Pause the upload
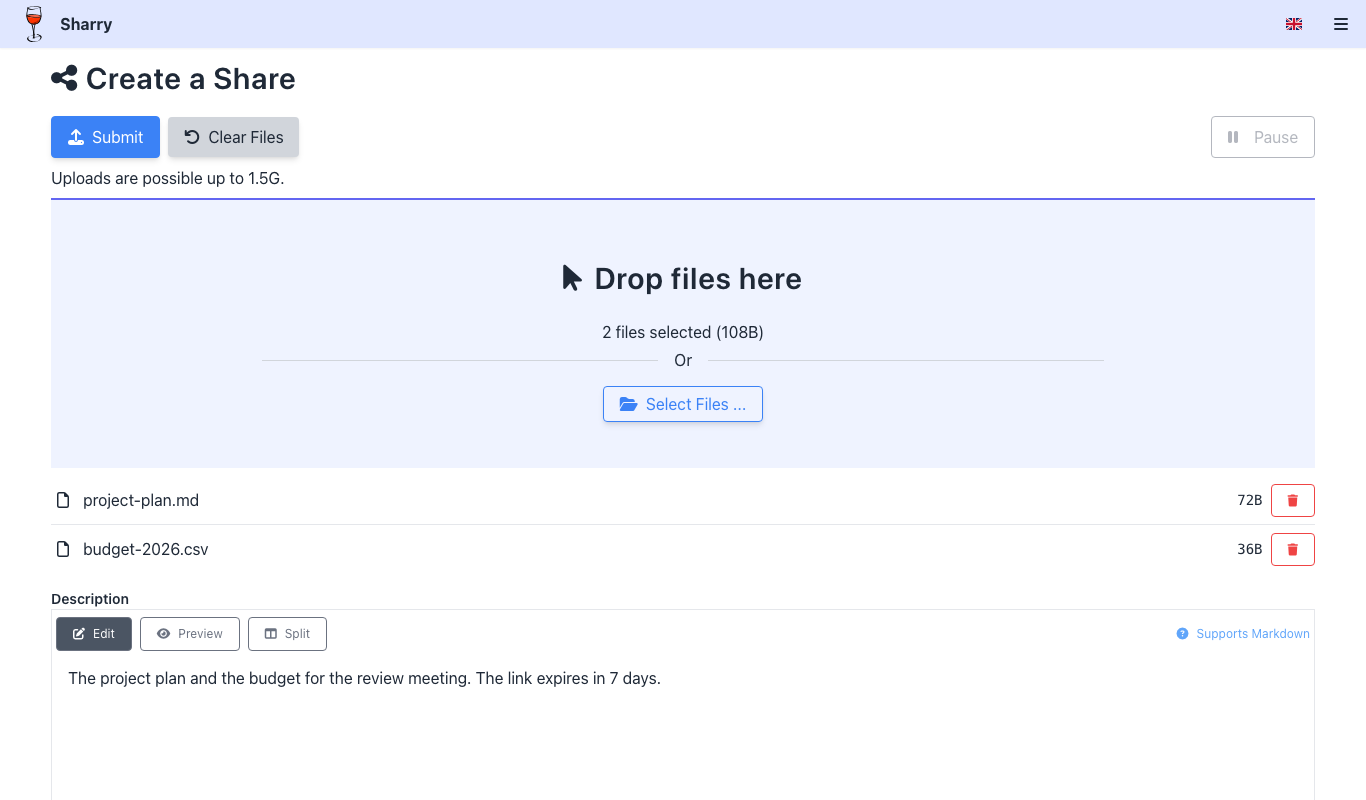Screen dimensions: 1366x800 click(x=1262, y=137)
